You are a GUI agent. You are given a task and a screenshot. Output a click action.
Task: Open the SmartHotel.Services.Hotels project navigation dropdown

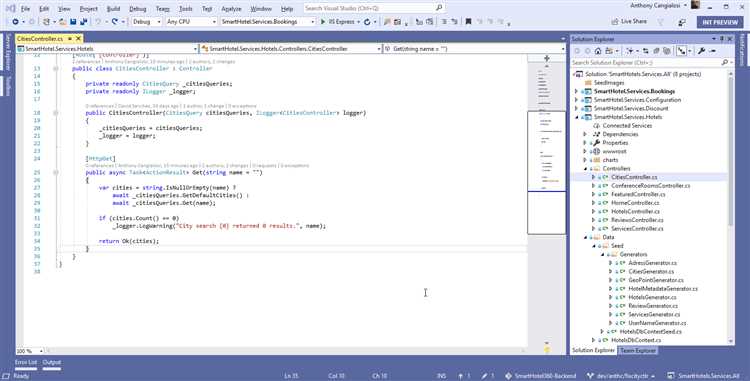click(x=107, y=49)
